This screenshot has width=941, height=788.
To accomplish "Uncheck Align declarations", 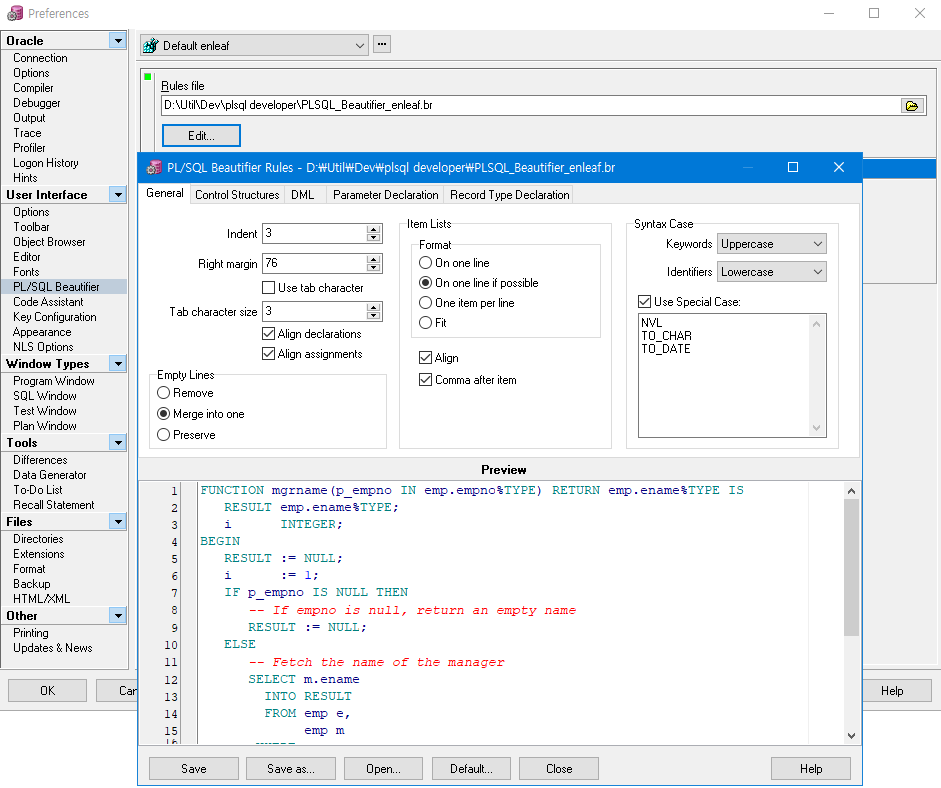I will coord(268,333).
